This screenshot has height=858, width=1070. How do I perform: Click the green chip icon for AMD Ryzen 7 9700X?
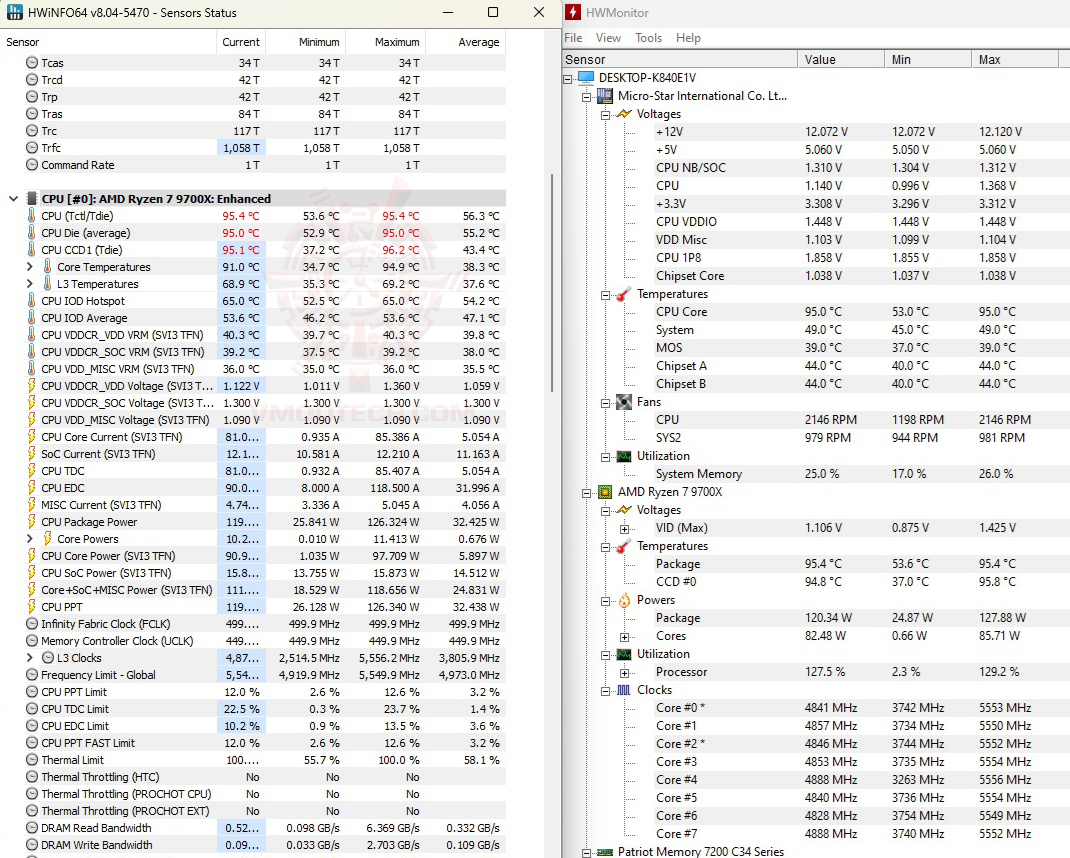pos(605,492)
